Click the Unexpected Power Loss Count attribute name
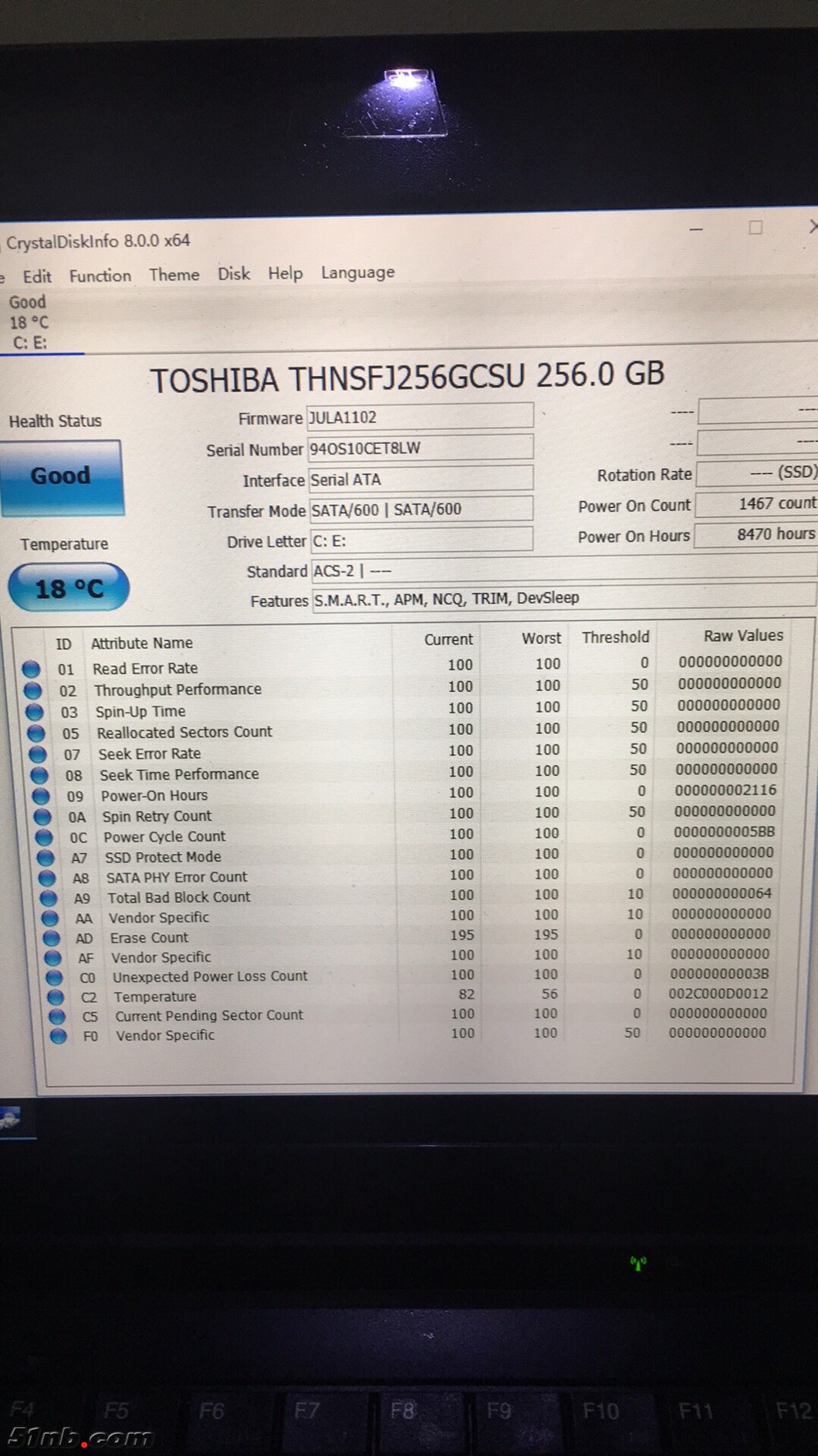Screen dimensions: 818x1456 tap(210, 977)
